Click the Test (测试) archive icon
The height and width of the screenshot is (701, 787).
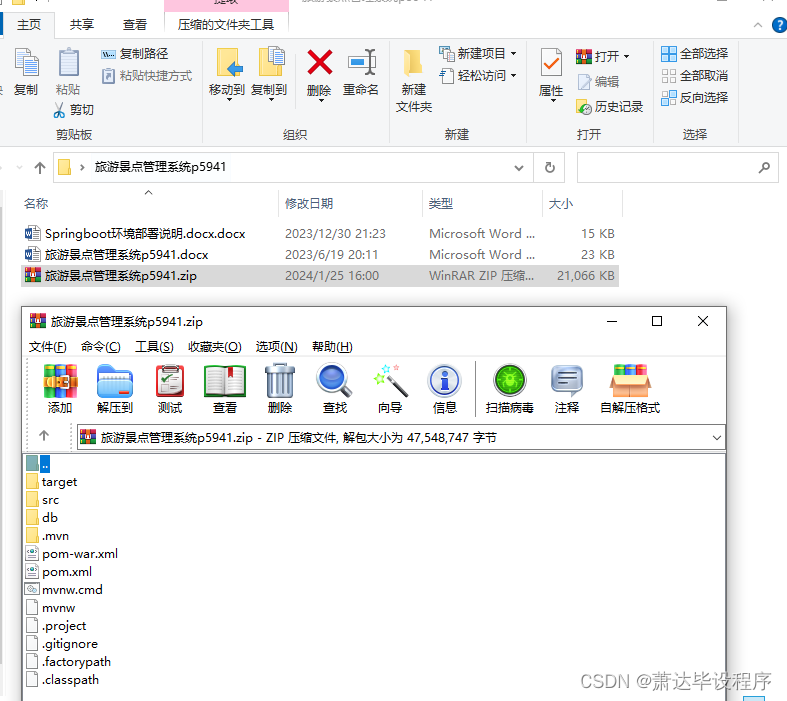pyautogui.click(x=170, y=381)
